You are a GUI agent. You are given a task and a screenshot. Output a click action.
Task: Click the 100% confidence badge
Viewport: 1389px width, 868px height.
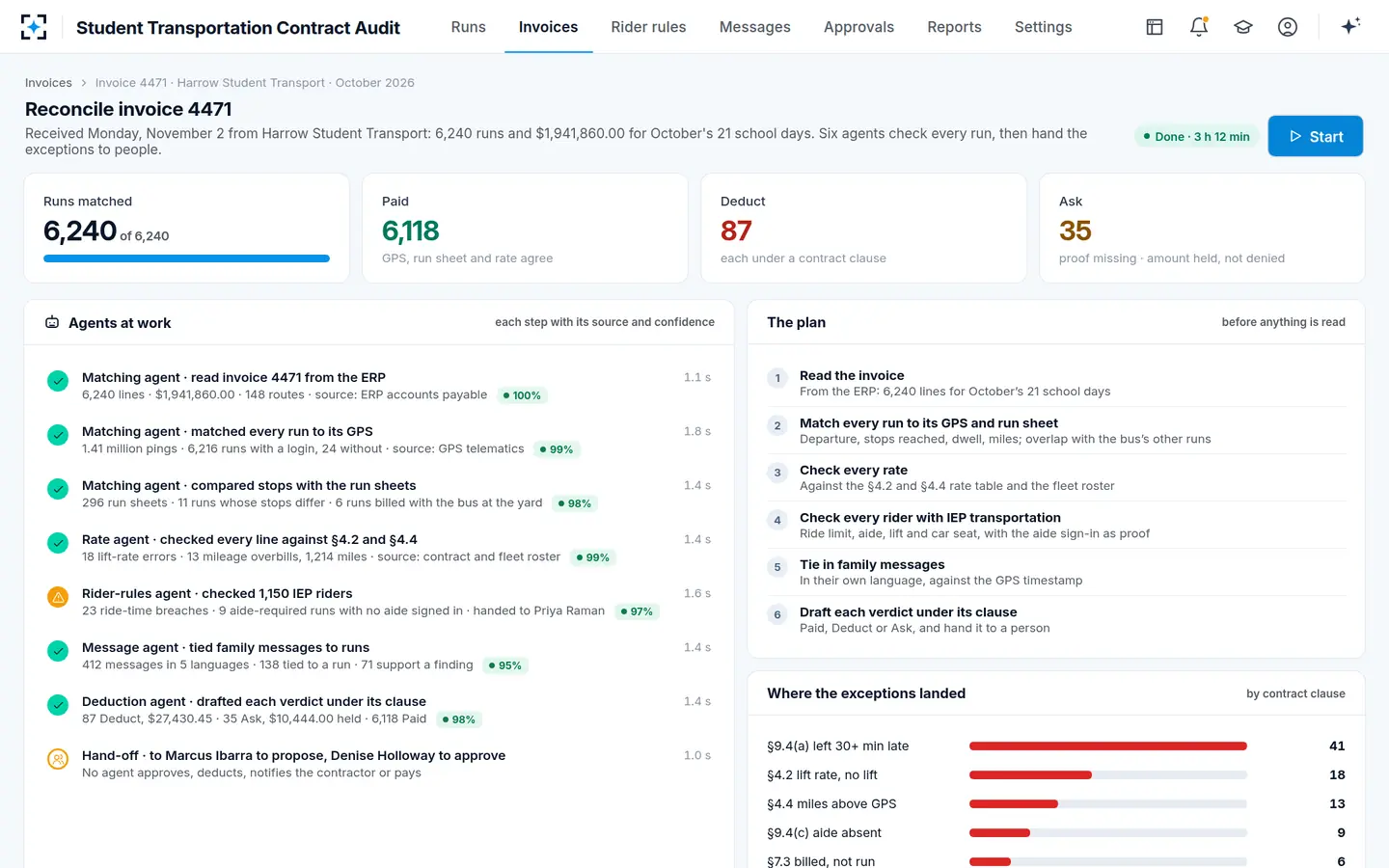522,395
